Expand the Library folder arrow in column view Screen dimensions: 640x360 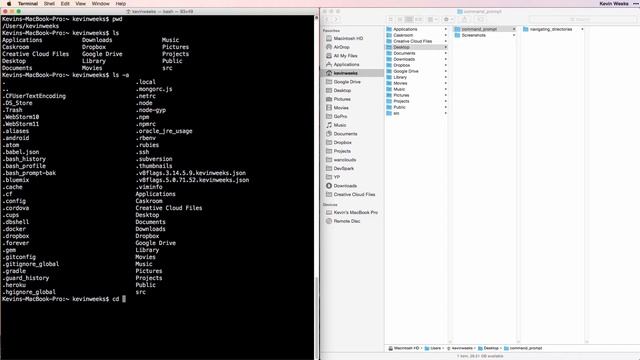tap(446, 77)
